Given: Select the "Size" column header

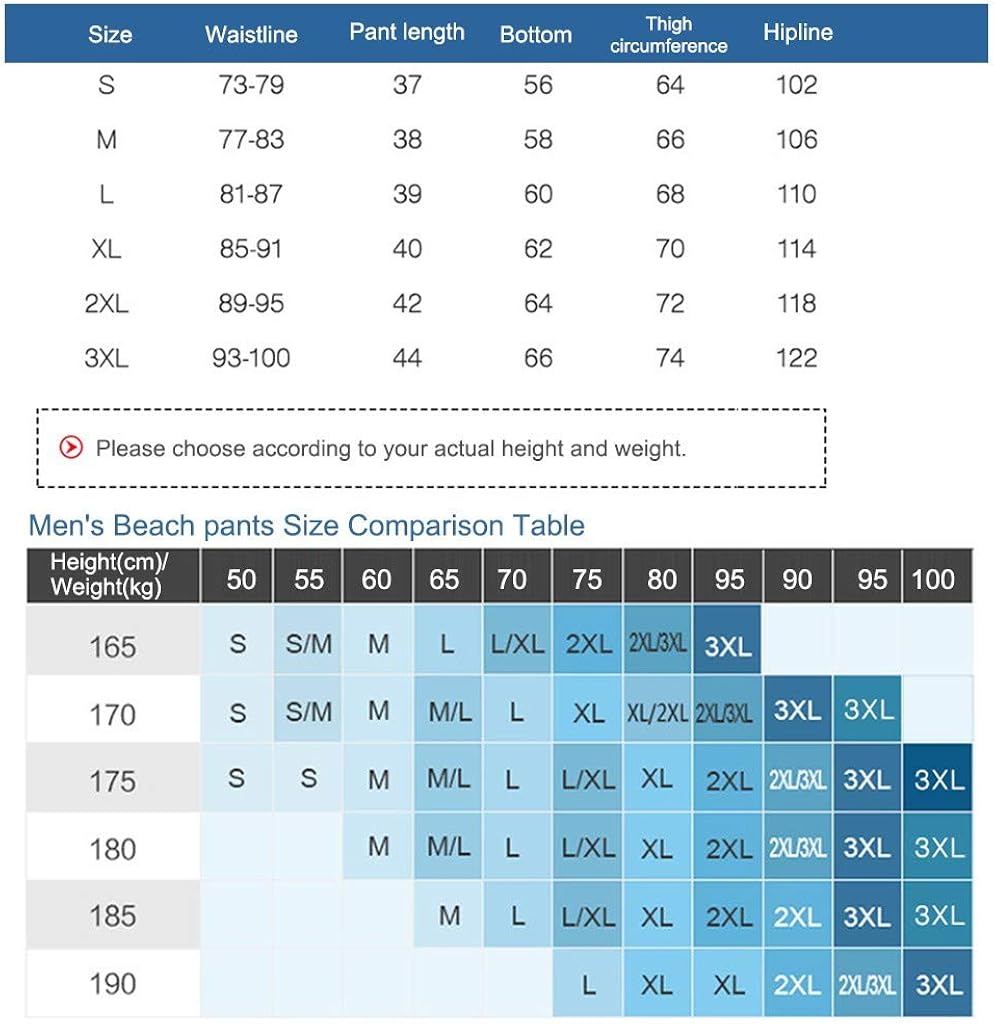Looking at the screenshot, I should point(109,34).
